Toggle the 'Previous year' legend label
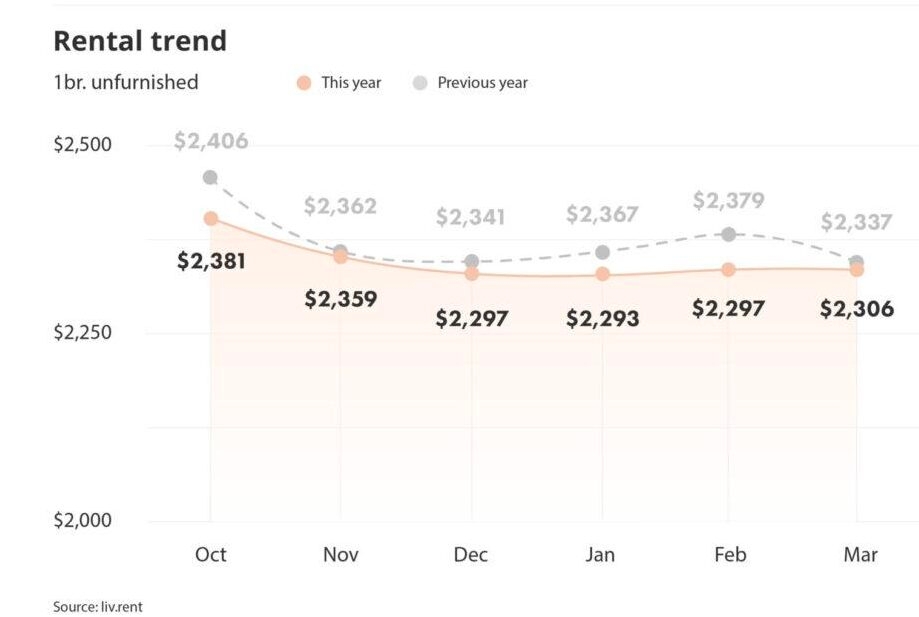919x617 pixels. coord(482,83)
